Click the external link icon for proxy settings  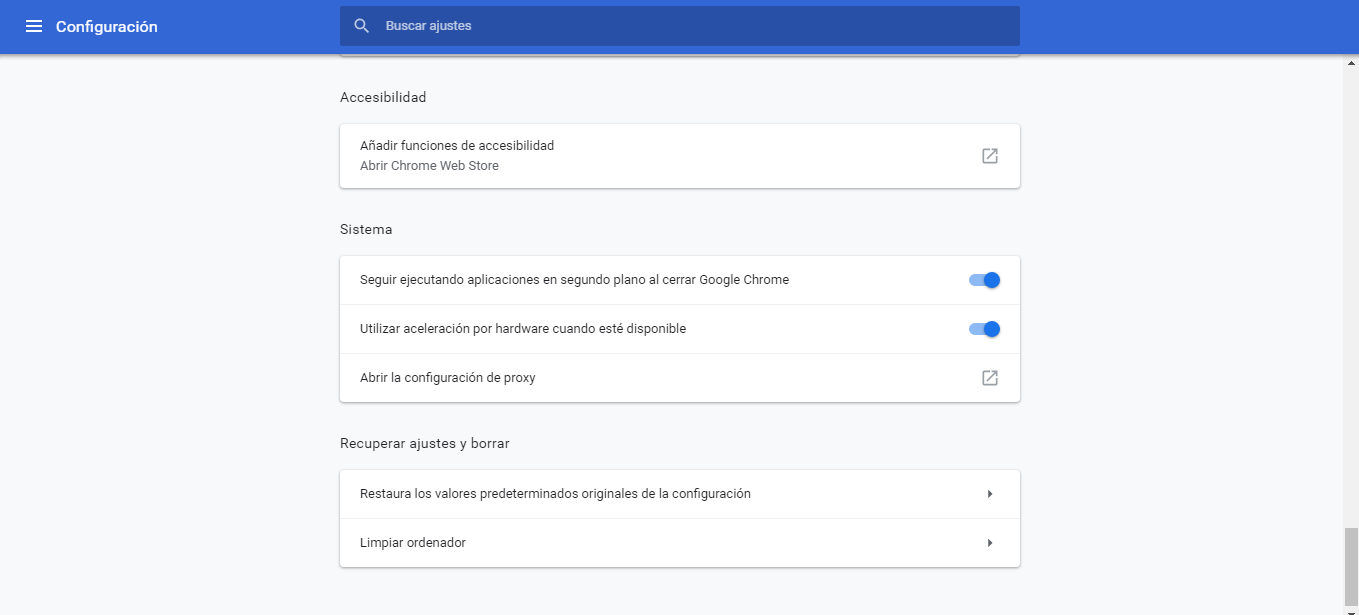pos(989,378)
